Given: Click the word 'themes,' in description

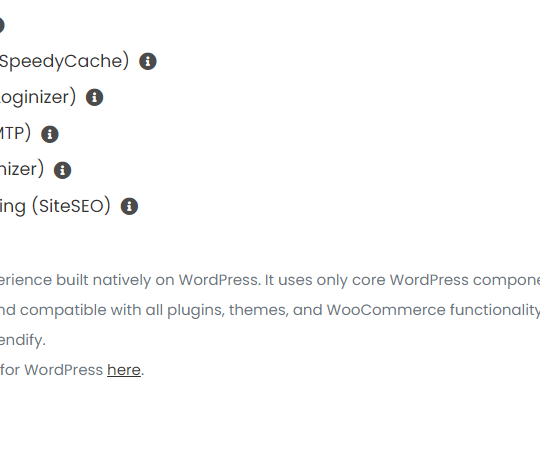Looking at the screenshot, I should coord(259,310).
